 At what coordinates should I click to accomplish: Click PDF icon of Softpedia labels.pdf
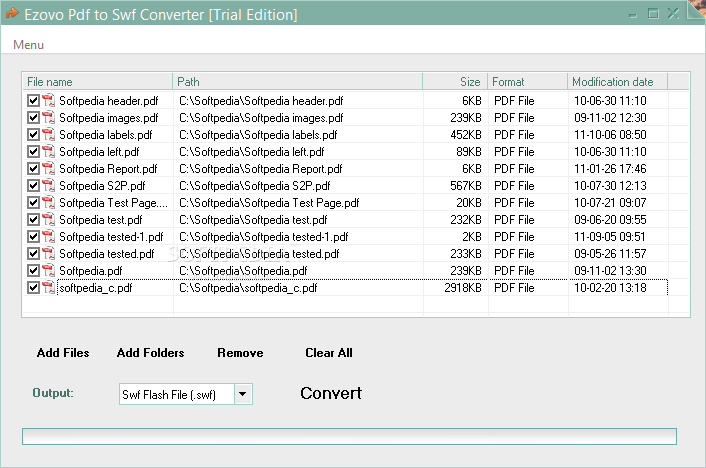pyautogui.click(x=48, y=135)
